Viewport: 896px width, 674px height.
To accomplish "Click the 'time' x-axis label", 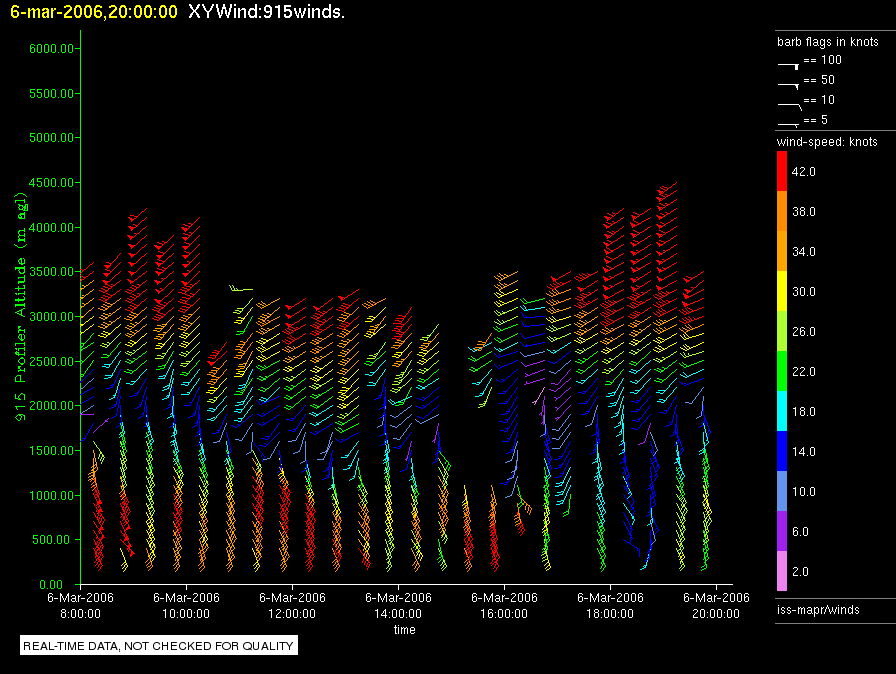I will click(405, 629).
